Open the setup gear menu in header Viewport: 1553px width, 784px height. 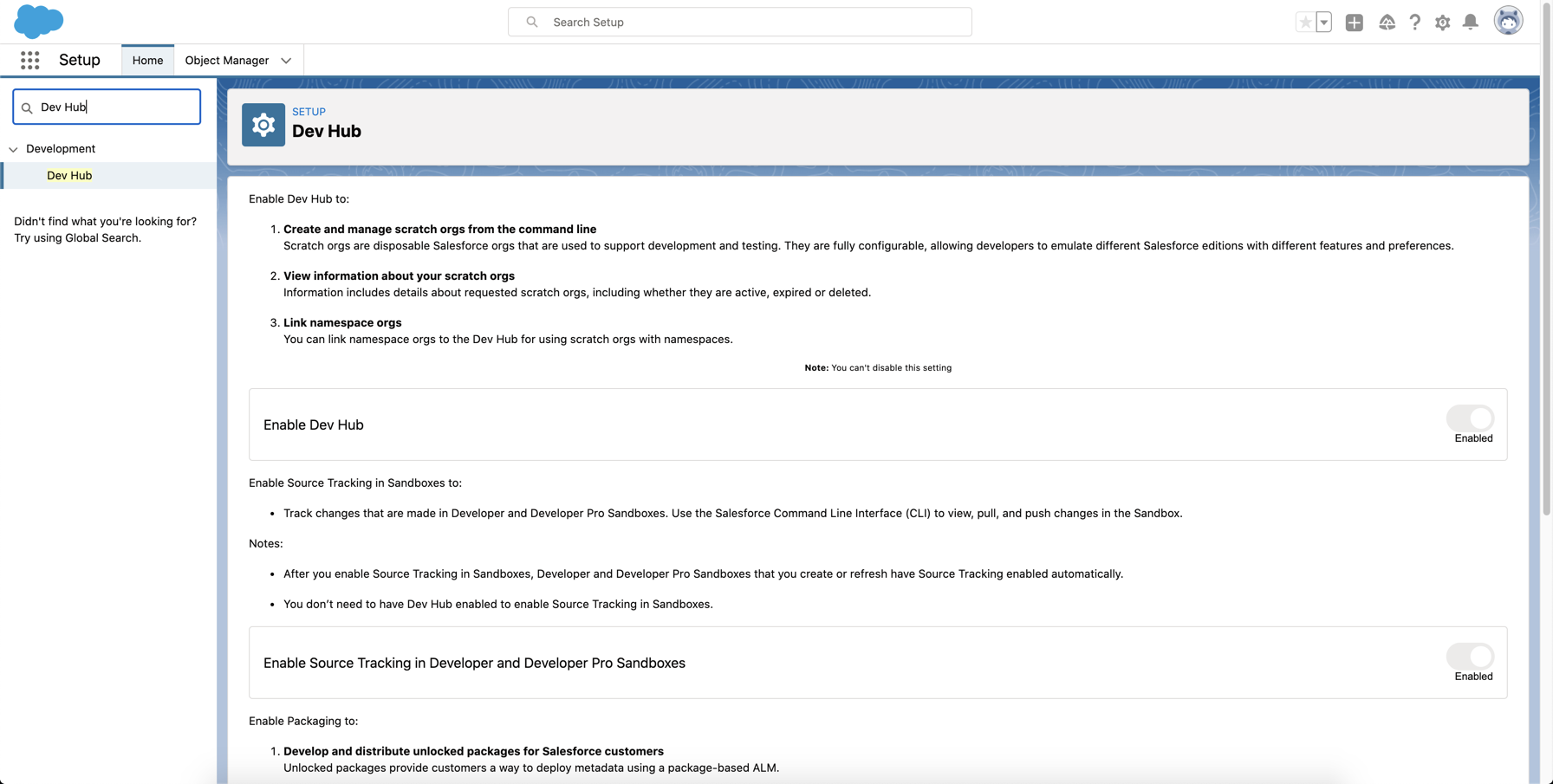[x=1442, y=23]
